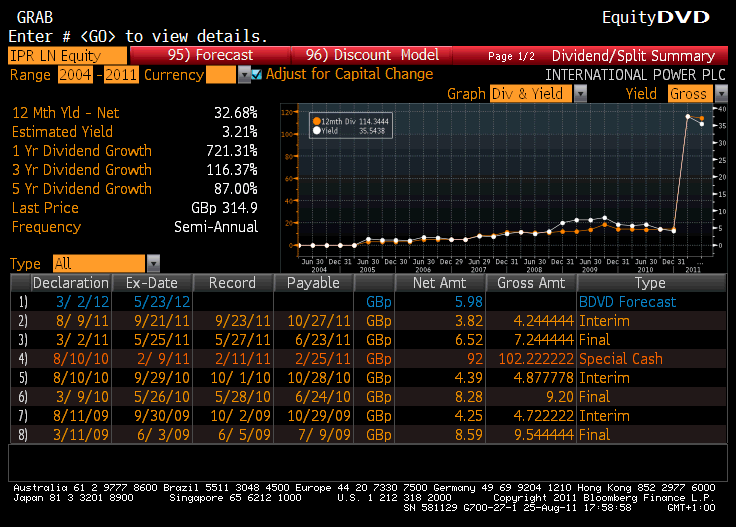Click the Record column header

(232, 283)
